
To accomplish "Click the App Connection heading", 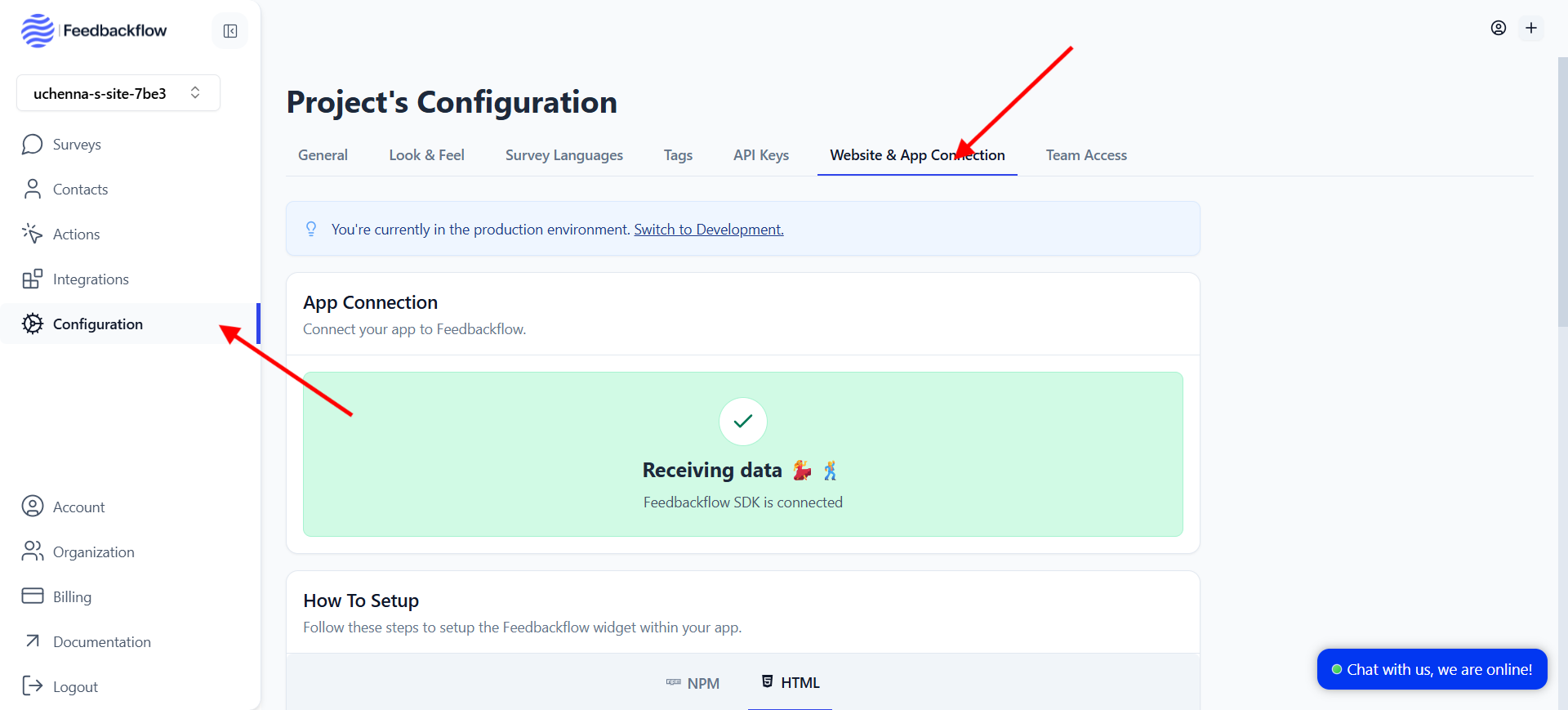I will (371, 302).
